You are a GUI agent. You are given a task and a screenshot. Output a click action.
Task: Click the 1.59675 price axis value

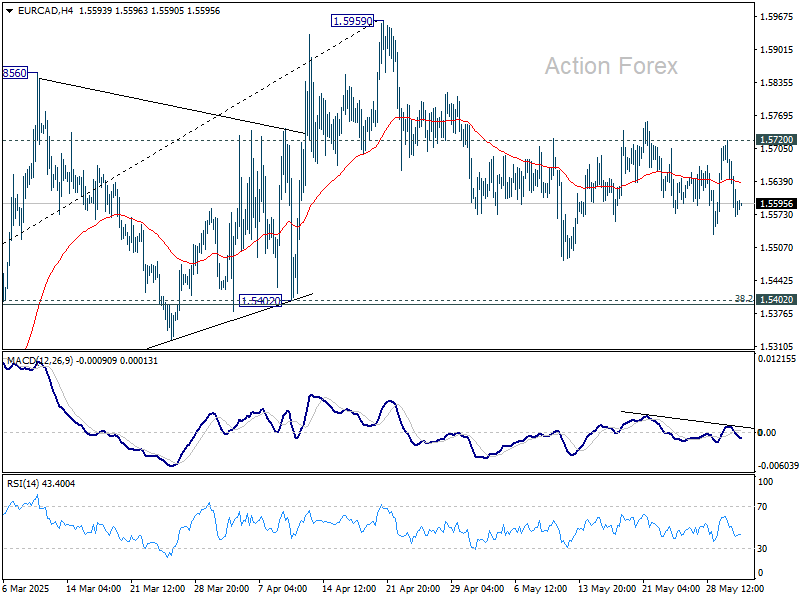click(x=777, y=17)
